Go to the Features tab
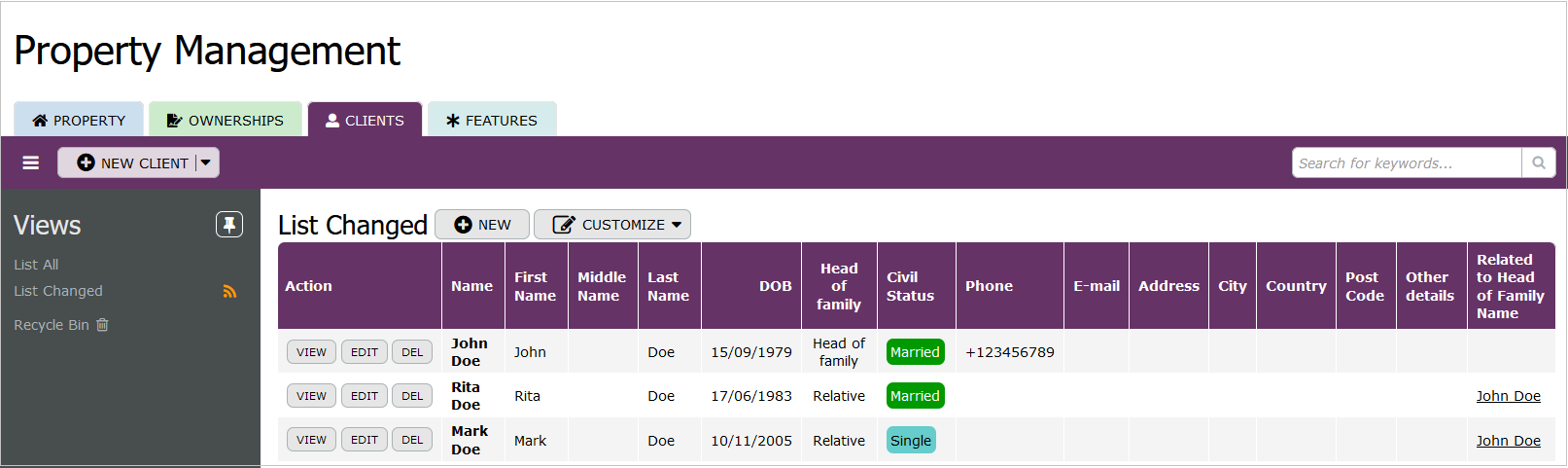The height and width of the screenshot is (468, 1568). (492, 121)
